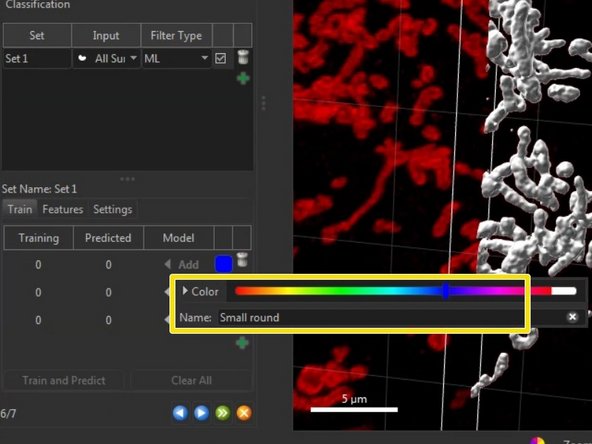Click the Clear All button
The image size is (592, 444).
tap(191, 380)
